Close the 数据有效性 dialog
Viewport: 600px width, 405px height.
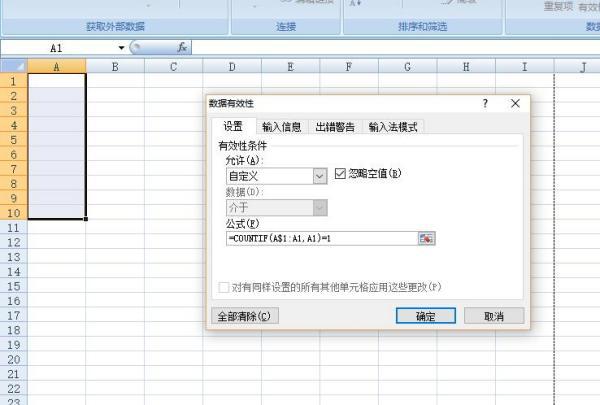[515, 103]
